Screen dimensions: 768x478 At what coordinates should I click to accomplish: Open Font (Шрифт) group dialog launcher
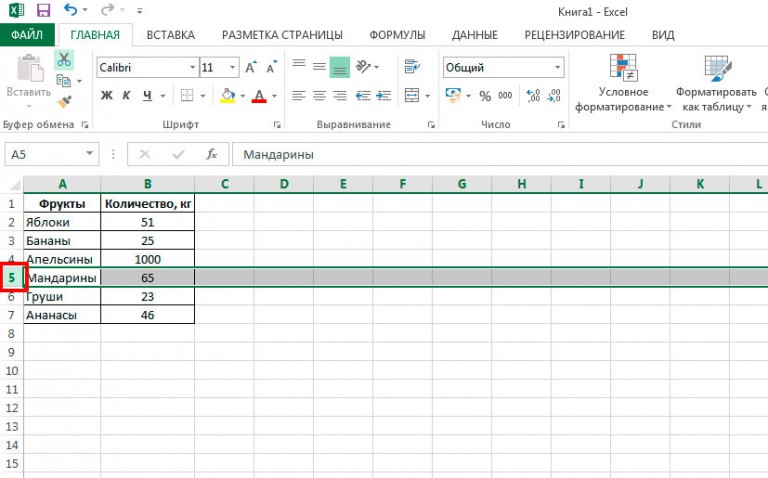click(x=277, y=125)
